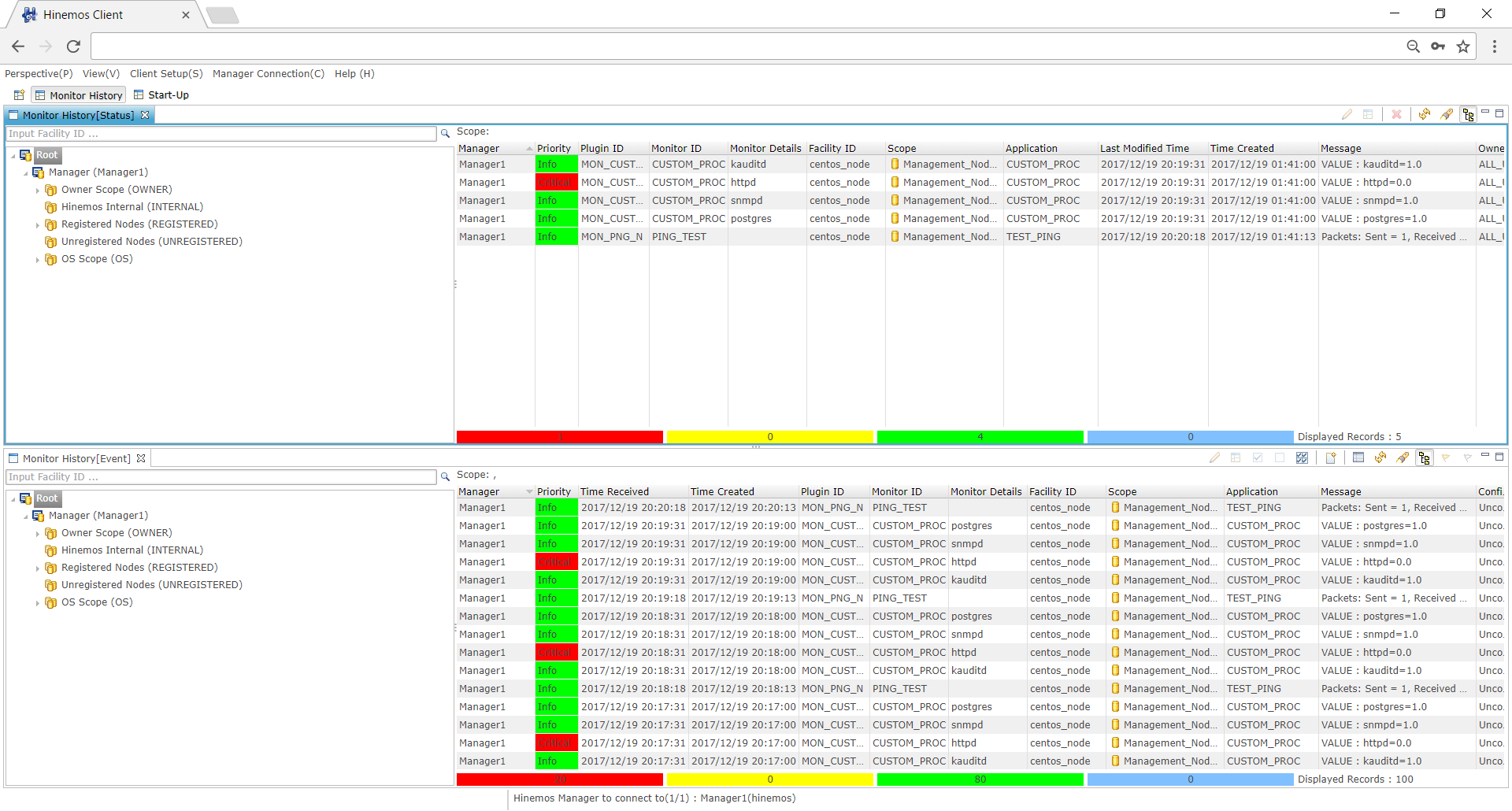Viewport: 1512px width, 811px height.
Task: Click the pencil comment icon in the Event toolbar
Action: pos(1214,457)
